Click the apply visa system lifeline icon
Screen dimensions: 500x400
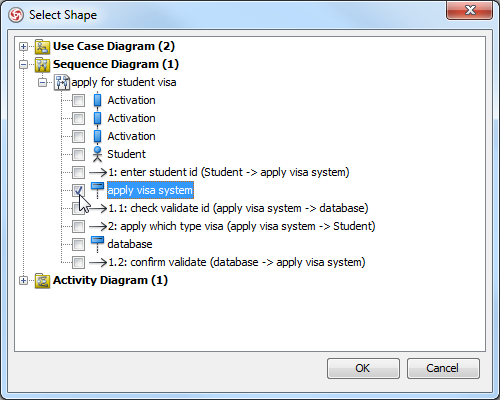pos(97,190)
